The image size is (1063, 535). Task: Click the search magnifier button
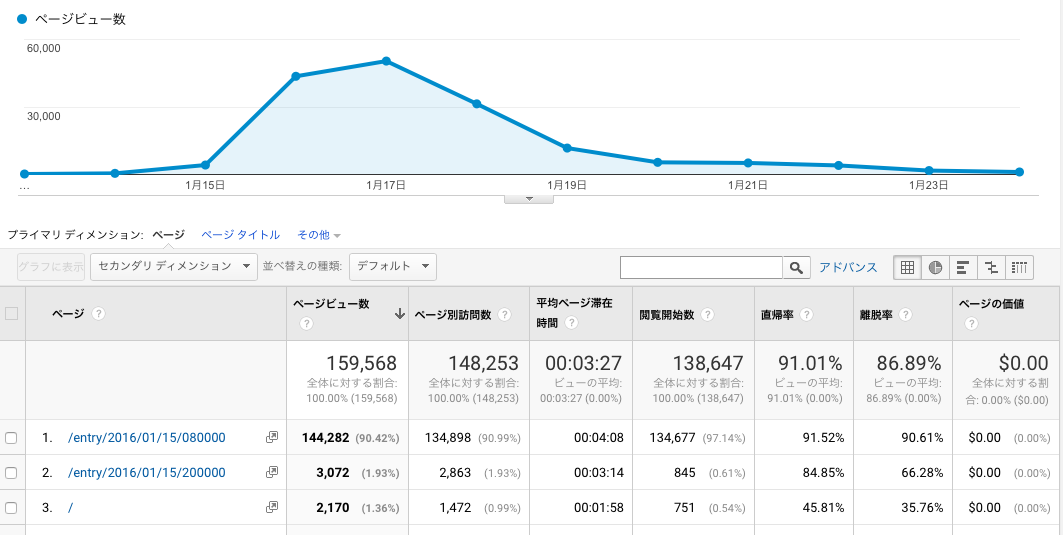tap(796, 267)
